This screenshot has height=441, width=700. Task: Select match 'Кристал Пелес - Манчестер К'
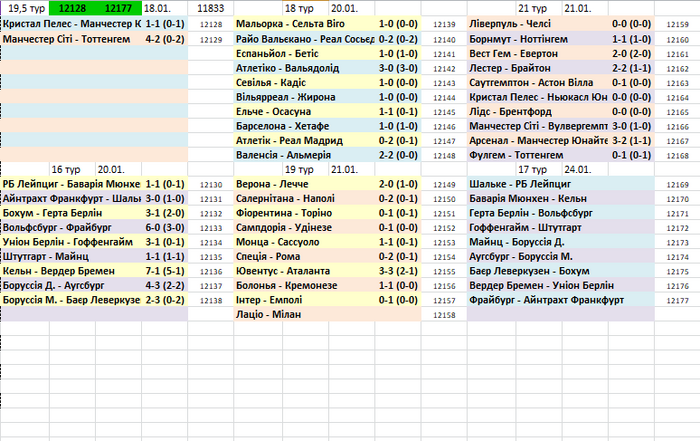(71, 24)
